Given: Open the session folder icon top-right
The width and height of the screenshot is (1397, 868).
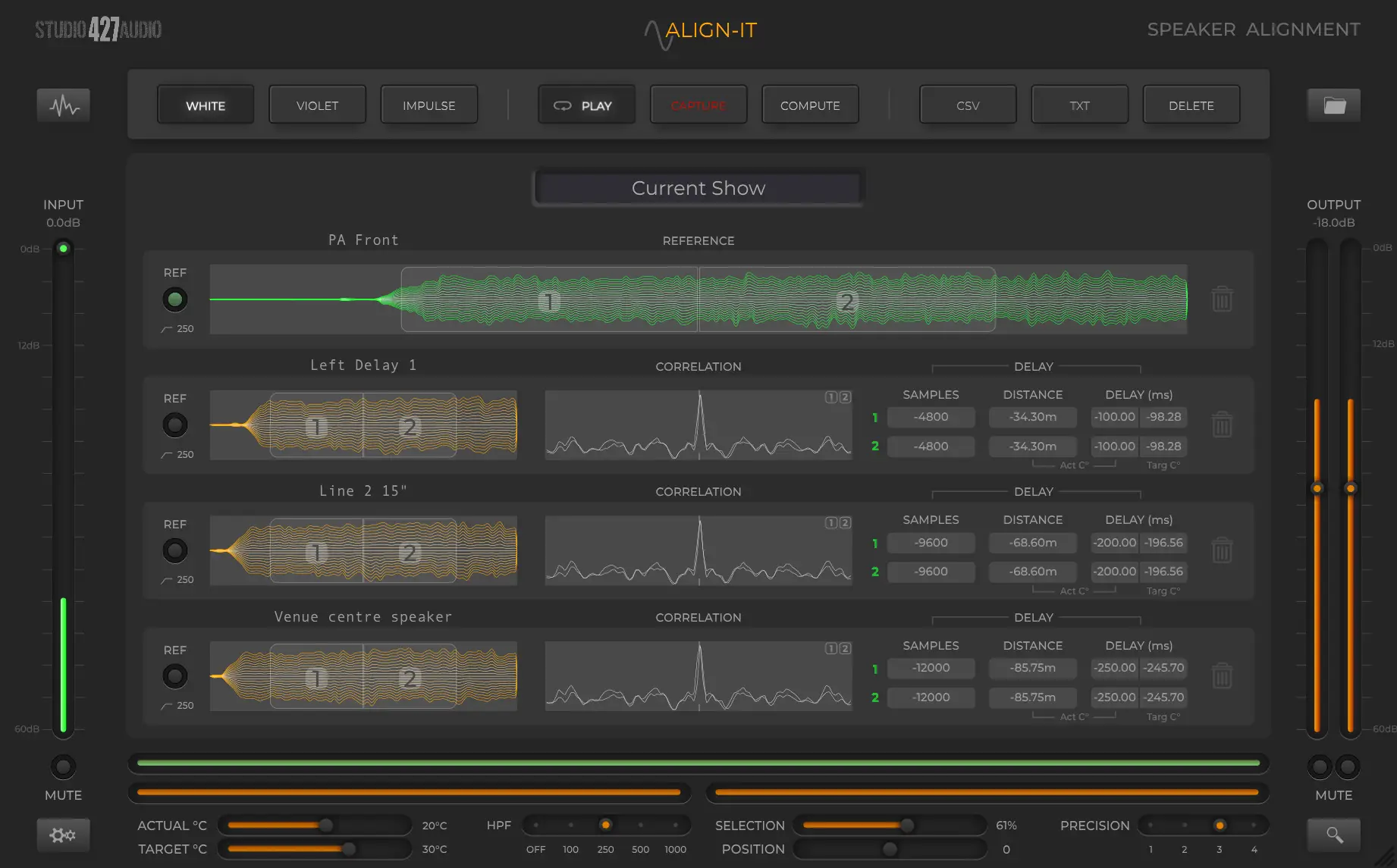Looking at the screenshot, I should pos(1333,105).
